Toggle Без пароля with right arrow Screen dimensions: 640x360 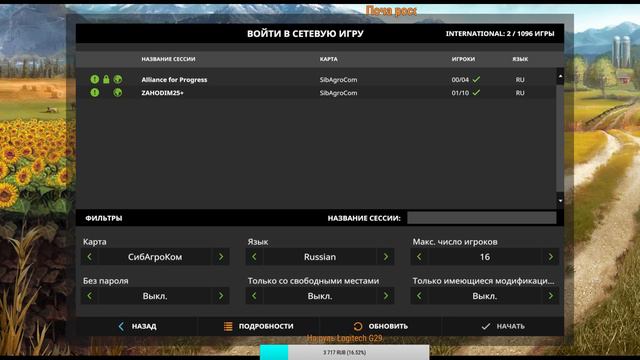221,296
